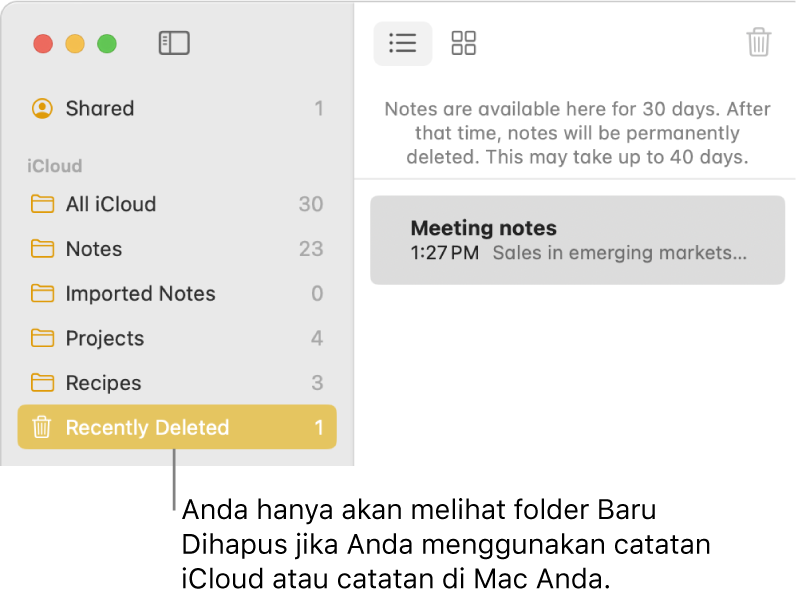Viewport: 798px width, 601px height.
Task: Click the iCloud section header
Action: pyautogui.click(x=54, y=166)
